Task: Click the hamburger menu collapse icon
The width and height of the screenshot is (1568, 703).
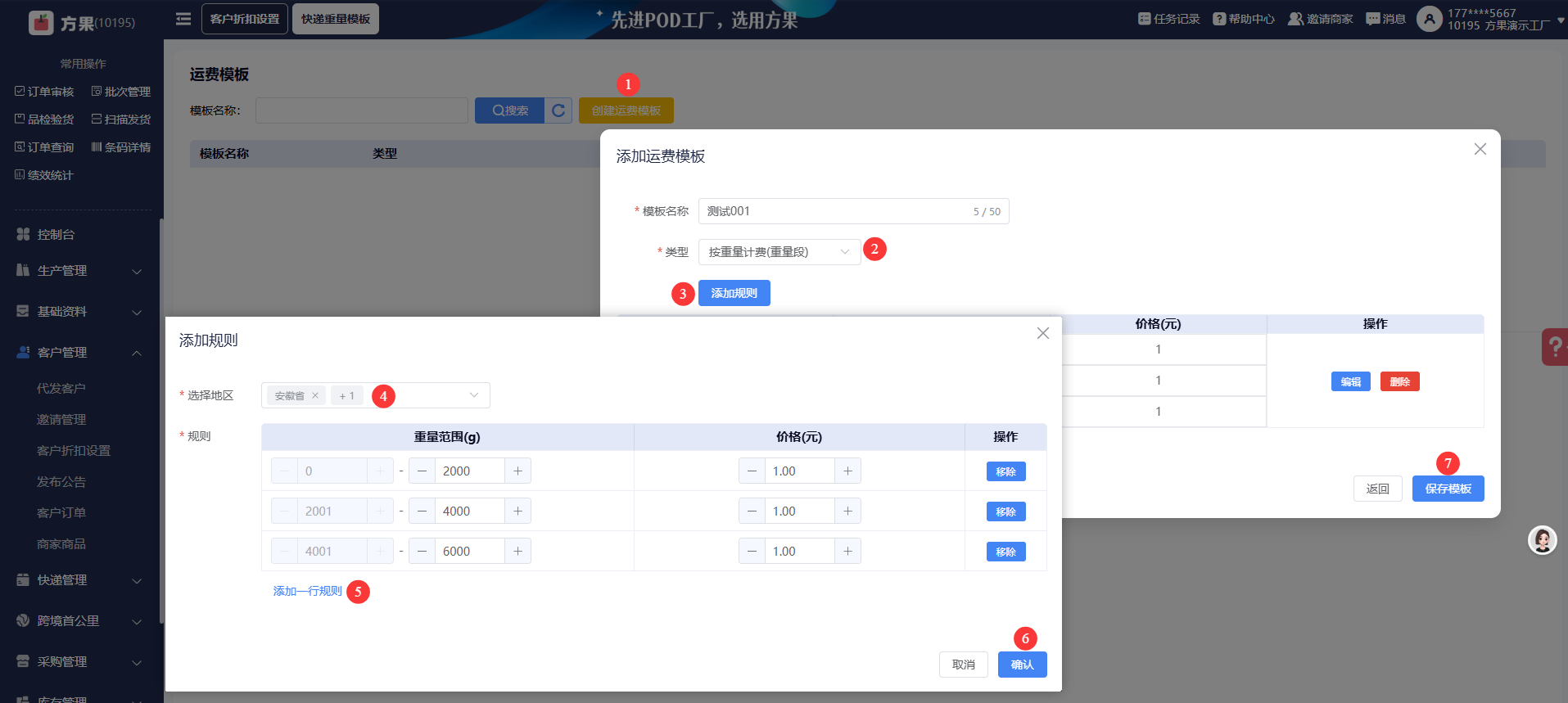Action: point(183,19)
